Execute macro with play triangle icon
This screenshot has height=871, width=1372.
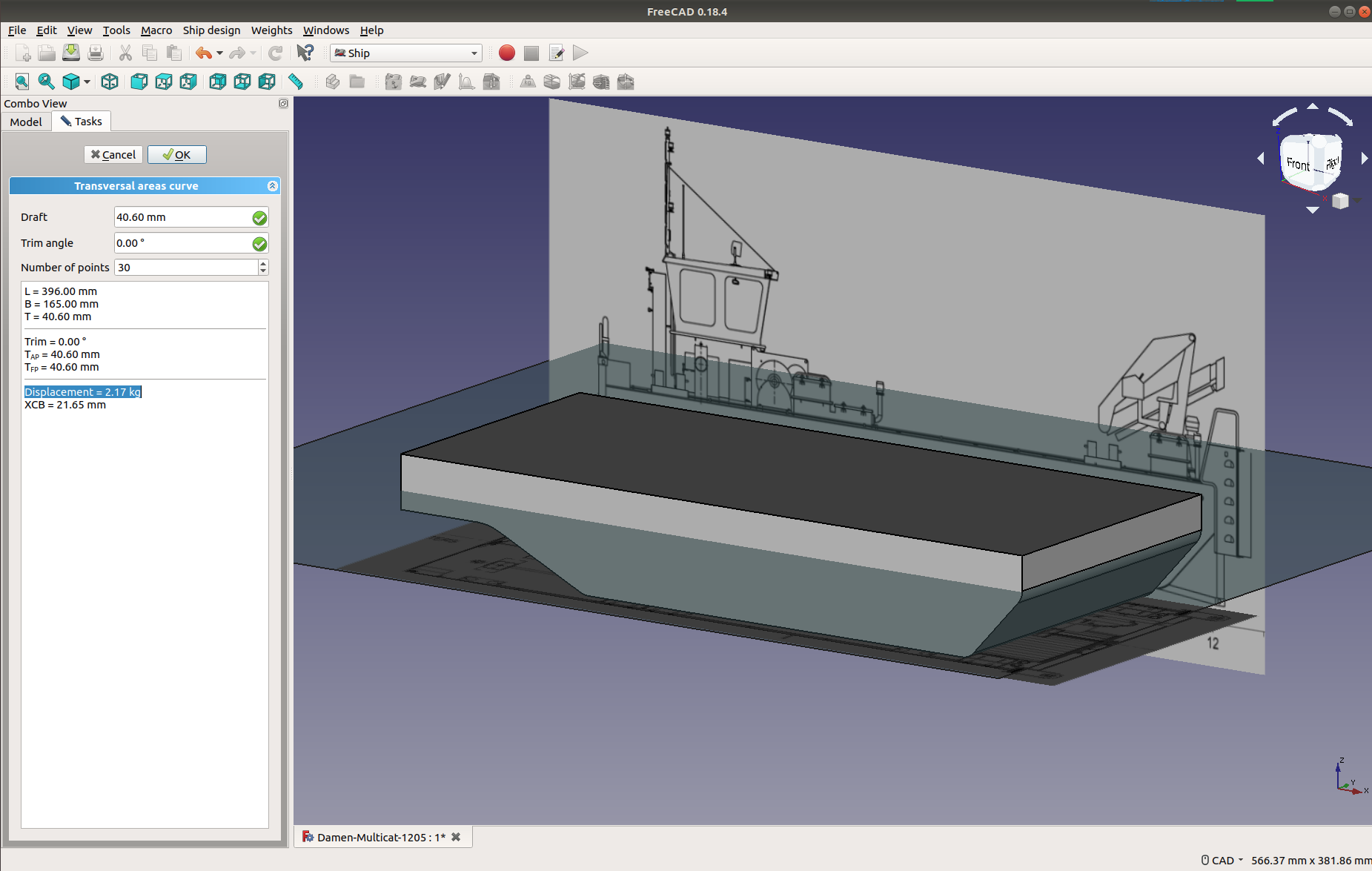coord(581,53)
